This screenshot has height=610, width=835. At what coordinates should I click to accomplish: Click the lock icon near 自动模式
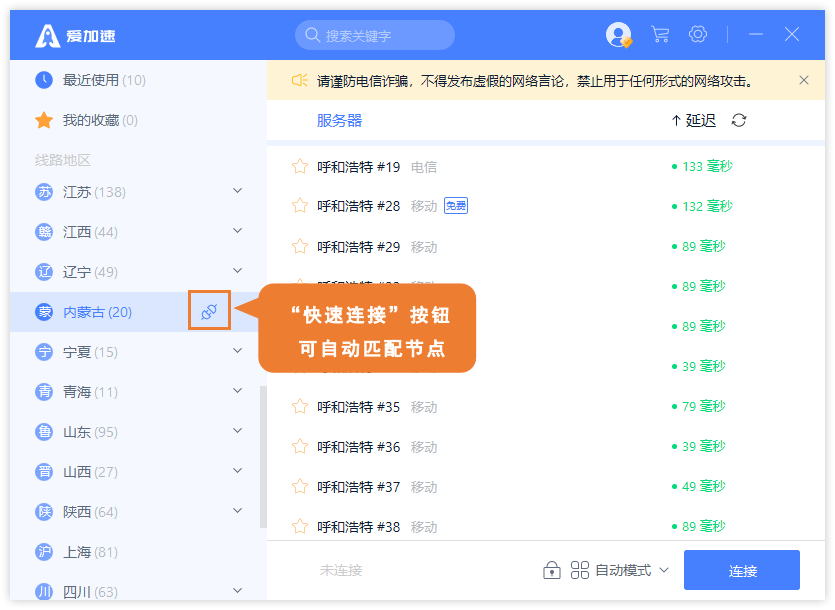[x=551, y=570]
